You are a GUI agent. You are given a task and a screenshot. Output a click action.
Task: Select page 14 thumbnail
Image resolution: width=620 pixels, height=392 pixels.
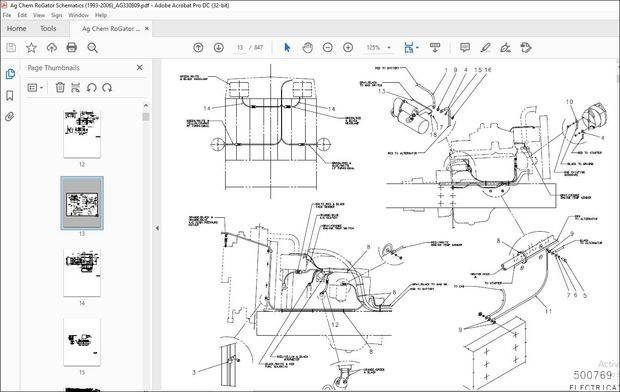[82, 273]
